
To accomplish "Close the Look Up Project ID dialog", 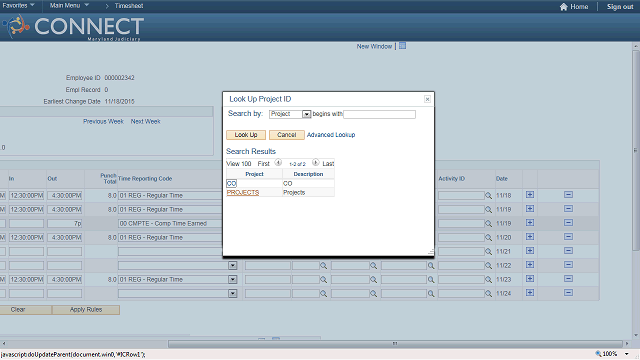I will point(427,99).
